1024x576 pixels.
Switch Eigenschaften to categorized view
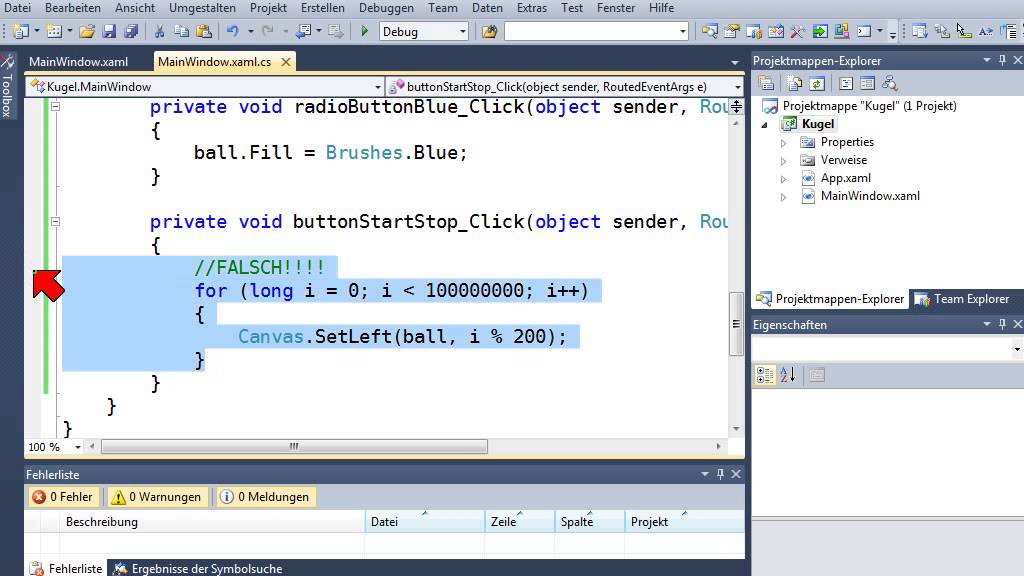click(765, 375)
